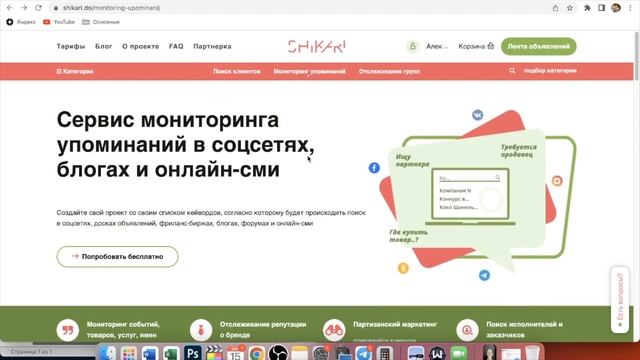Bookmark this page with the star icon
Image resolution: width=640 pixels, height=360 pixels.
click(570, 8)
